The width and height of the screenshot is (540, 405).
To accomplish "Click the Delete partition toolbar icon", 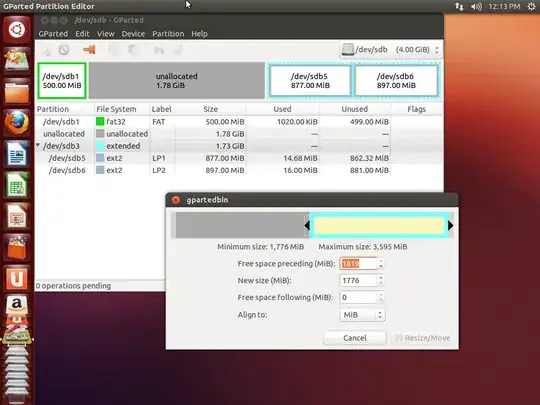I will (x=64, y=50).
